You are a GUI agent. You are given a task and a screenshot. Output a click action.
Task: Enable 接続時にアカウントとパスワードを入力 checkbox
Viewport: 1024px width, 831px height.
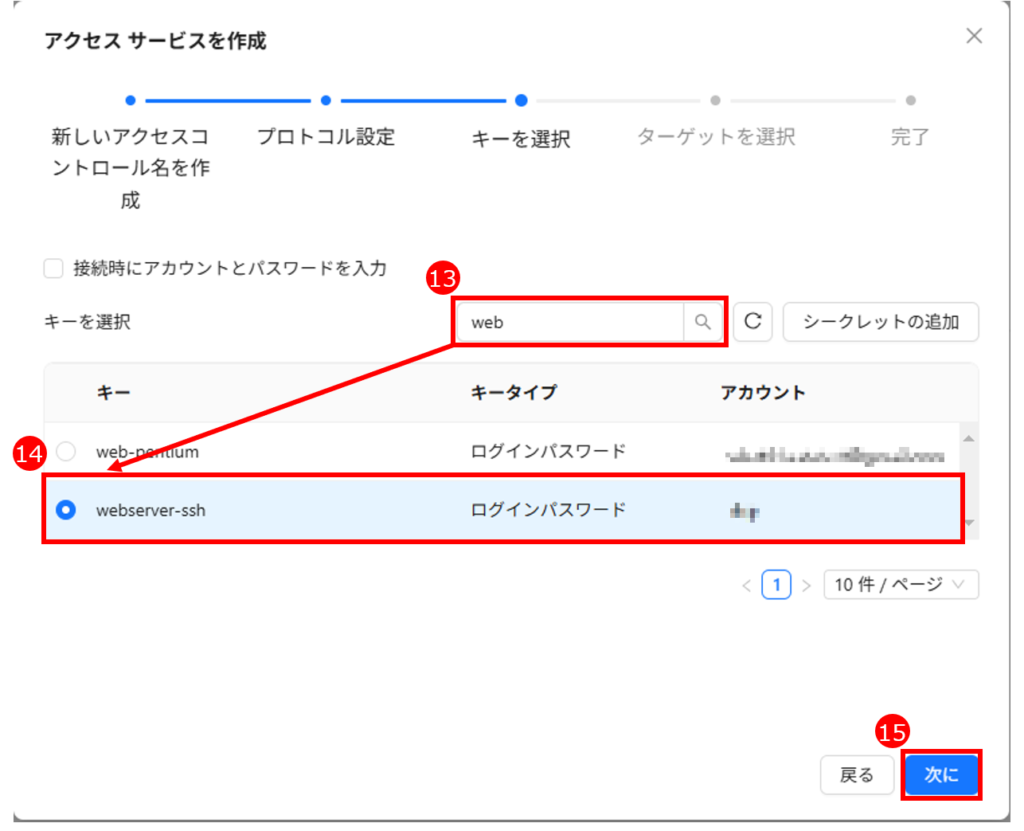coord(53,268)
